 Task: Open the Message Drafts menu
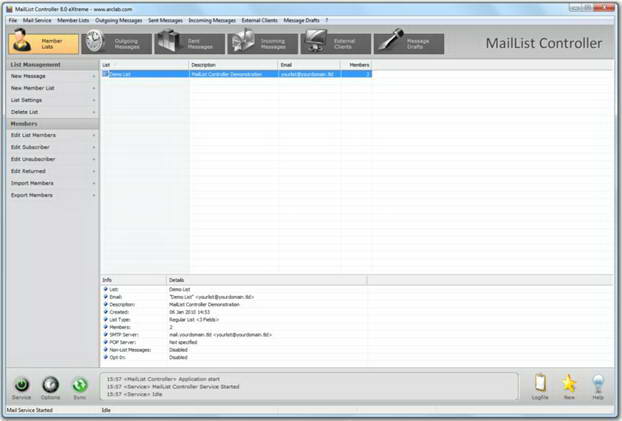click(301, 20)
